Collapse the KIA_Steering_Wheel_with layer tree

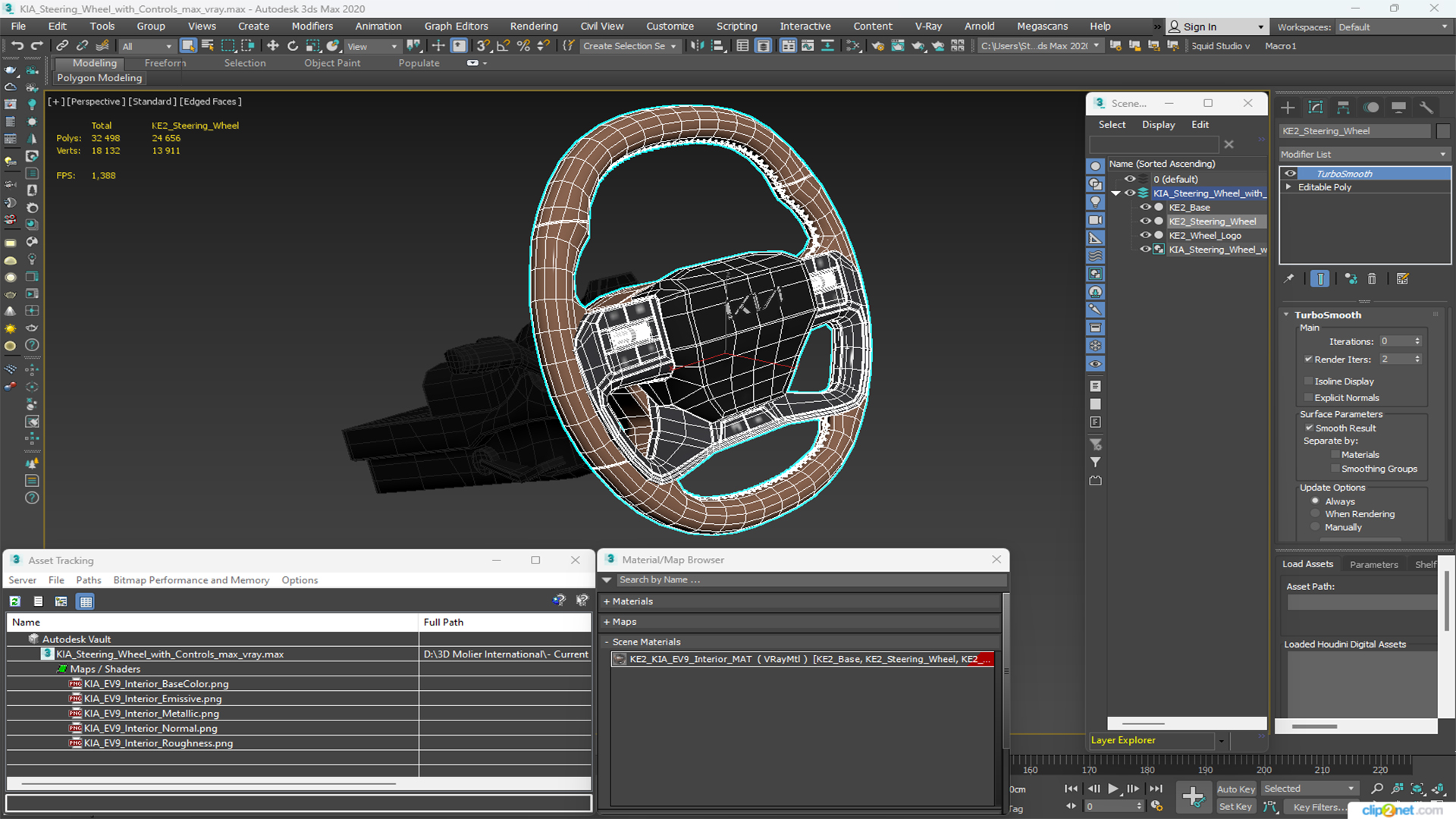click(x=1116, y=193)
